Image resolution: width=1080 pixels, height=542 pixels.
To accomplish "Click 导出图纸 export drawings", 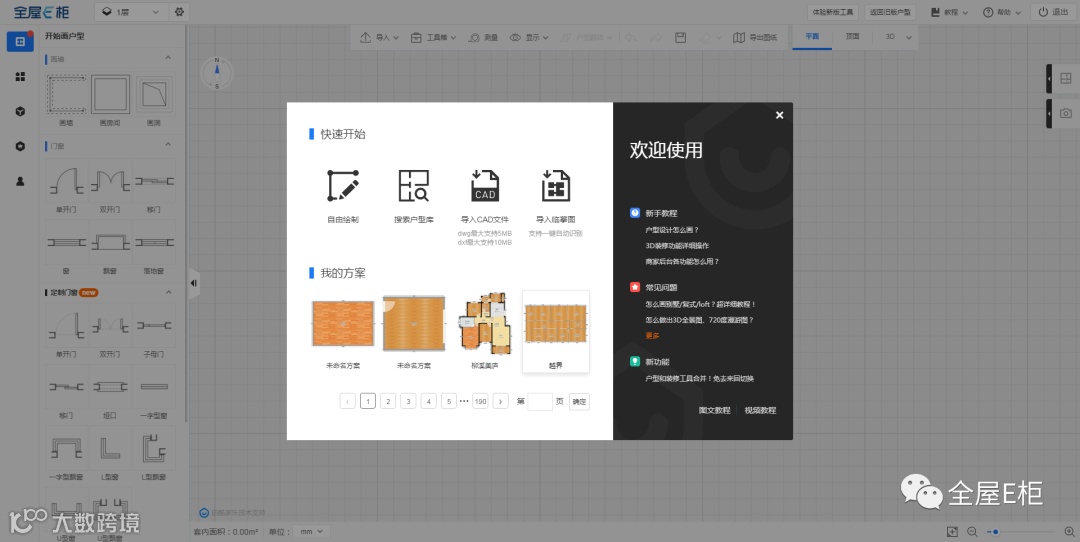I will 755,37.
